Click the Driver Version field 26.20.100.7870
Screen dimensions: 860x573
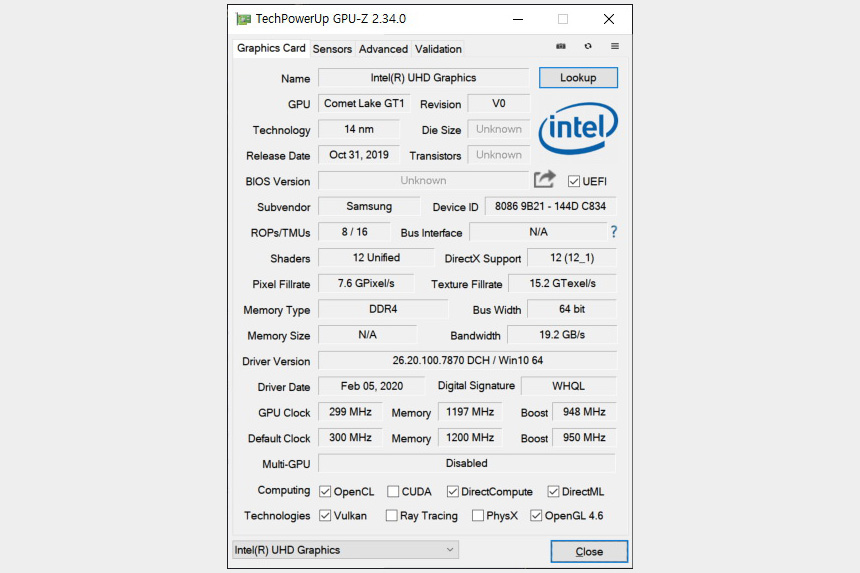point(467,361)
